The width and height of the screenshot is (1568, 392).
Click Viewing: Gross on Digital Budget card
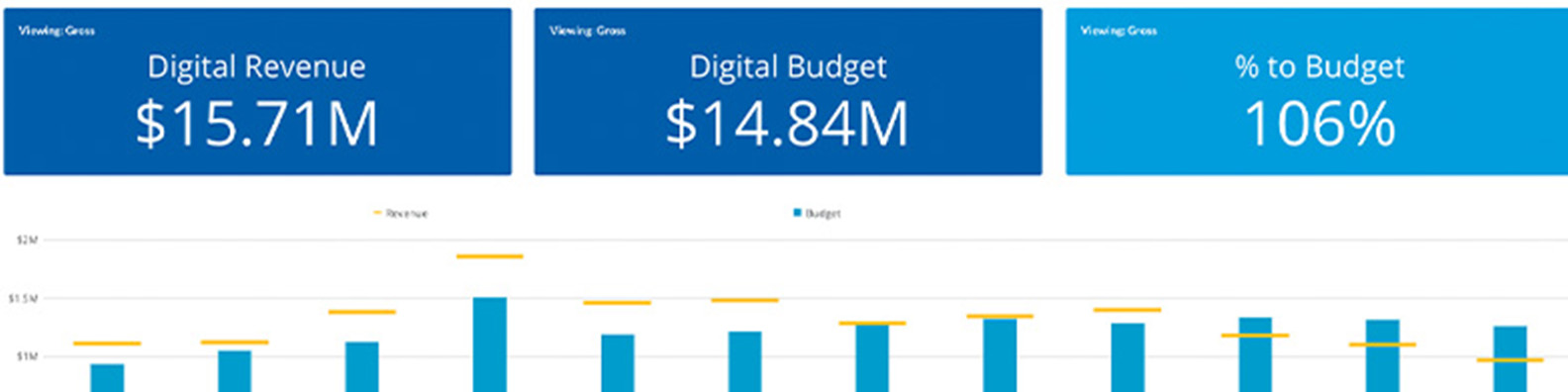(x=587, y=31)
